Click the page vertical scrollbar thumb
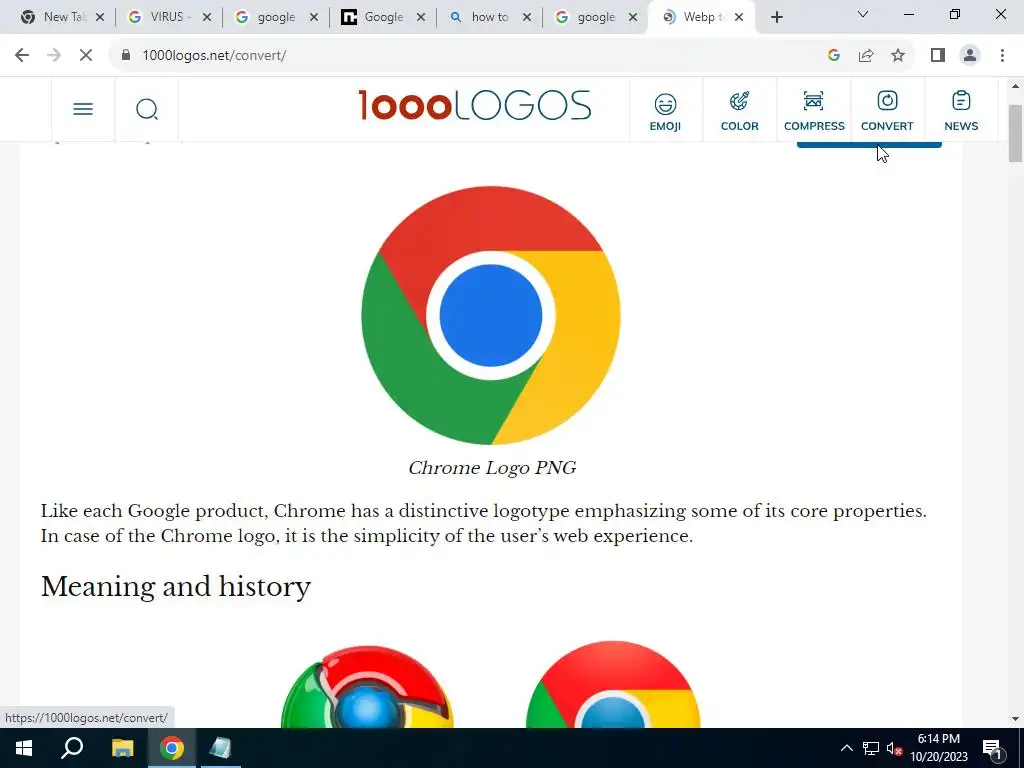The width and height of the screenshot is (1024, 768). (1015, 133)
